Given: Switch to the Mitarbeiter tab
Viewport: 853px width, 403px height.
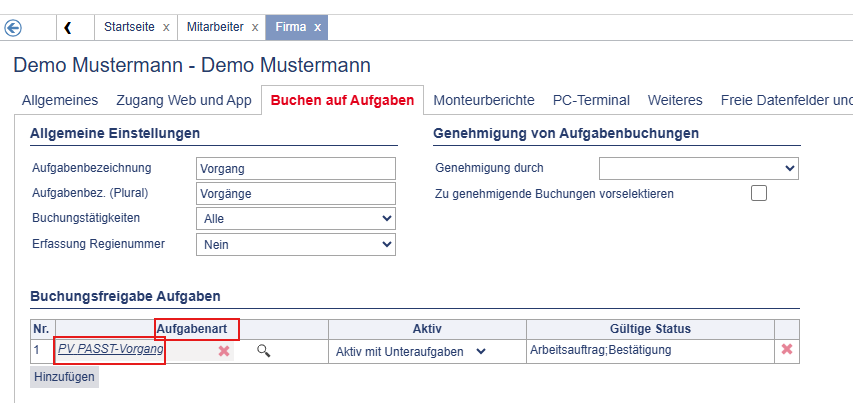Looking at the screenshot, I should (x=215, y=27).
